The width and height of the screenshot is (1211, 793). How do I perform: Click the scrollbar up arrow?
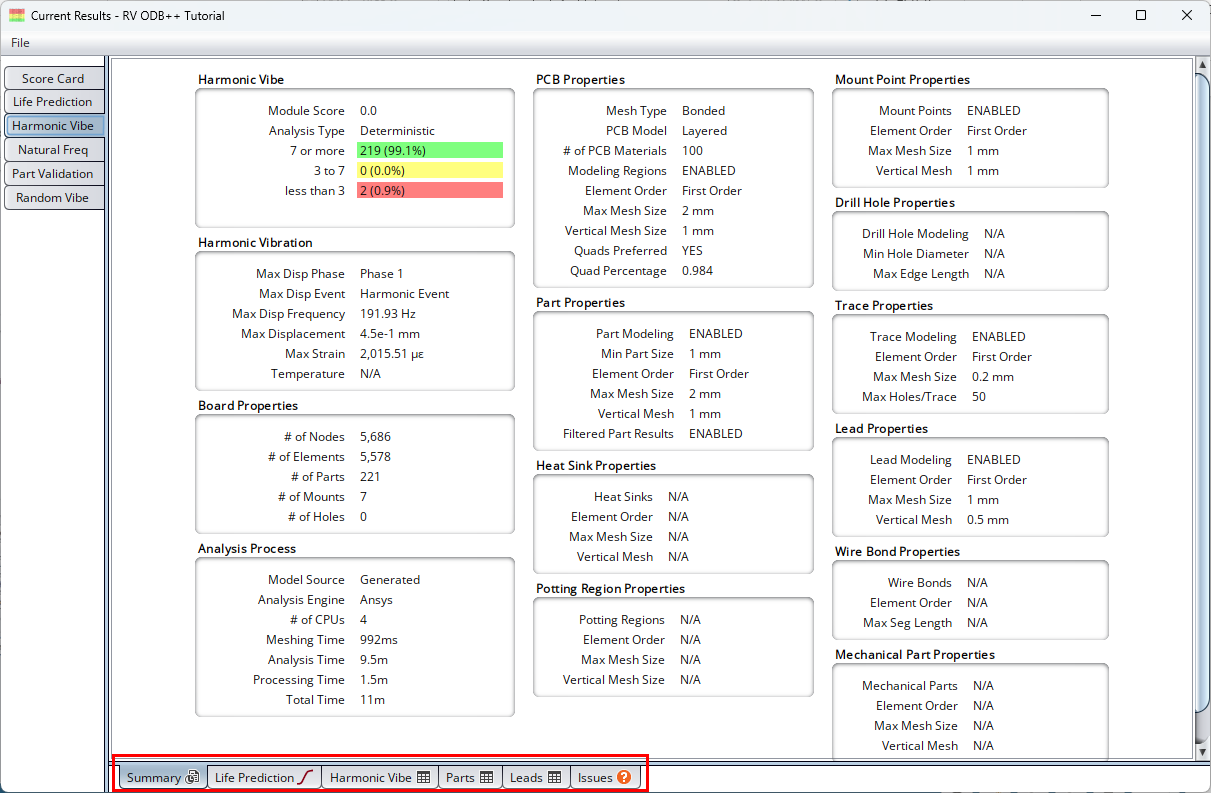tap(1201, 66)
